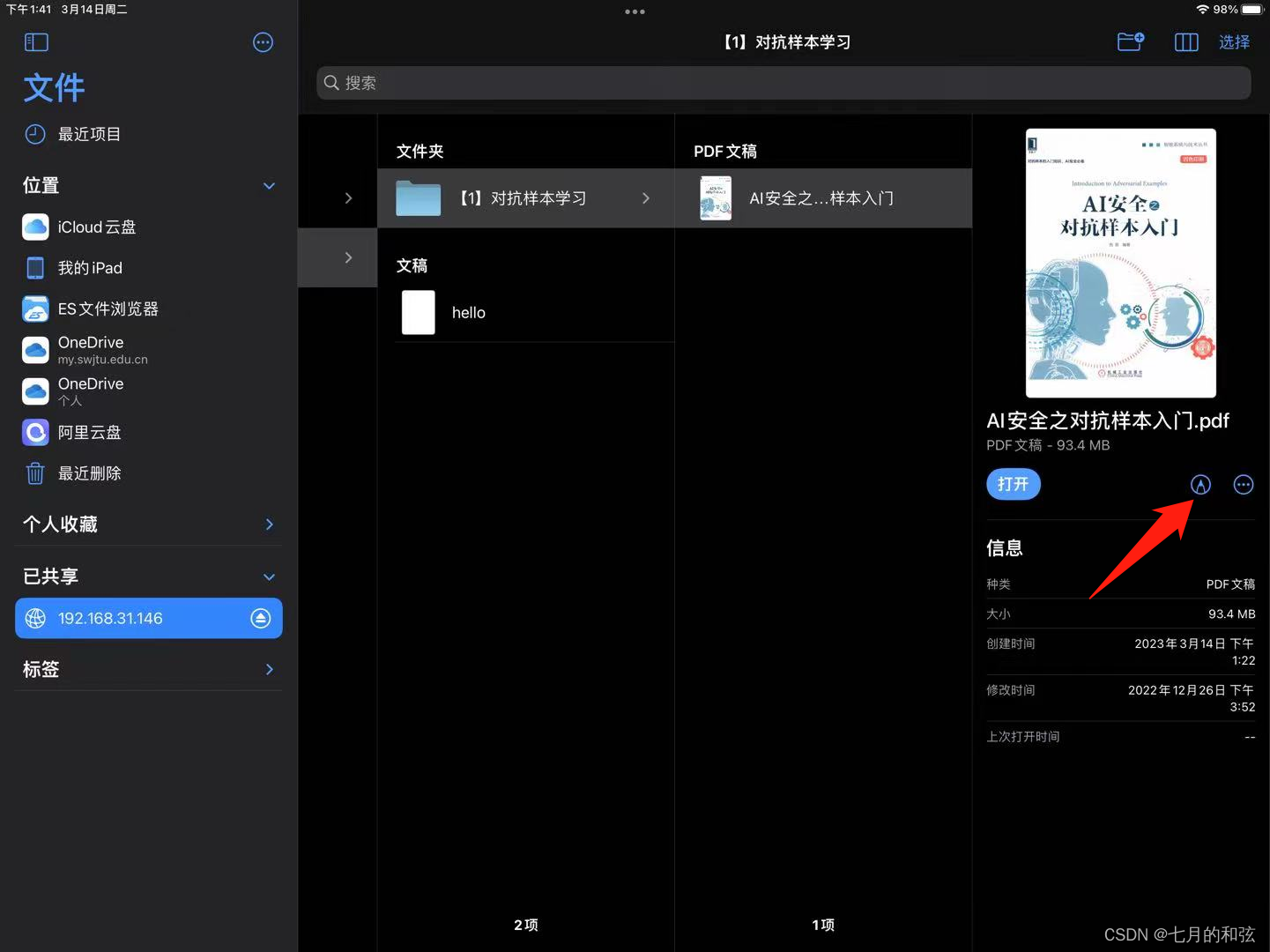Click file name AI安全之对抗样本入门.pdf
This screenshot has width=1270, height=952.
[1108, 420]
